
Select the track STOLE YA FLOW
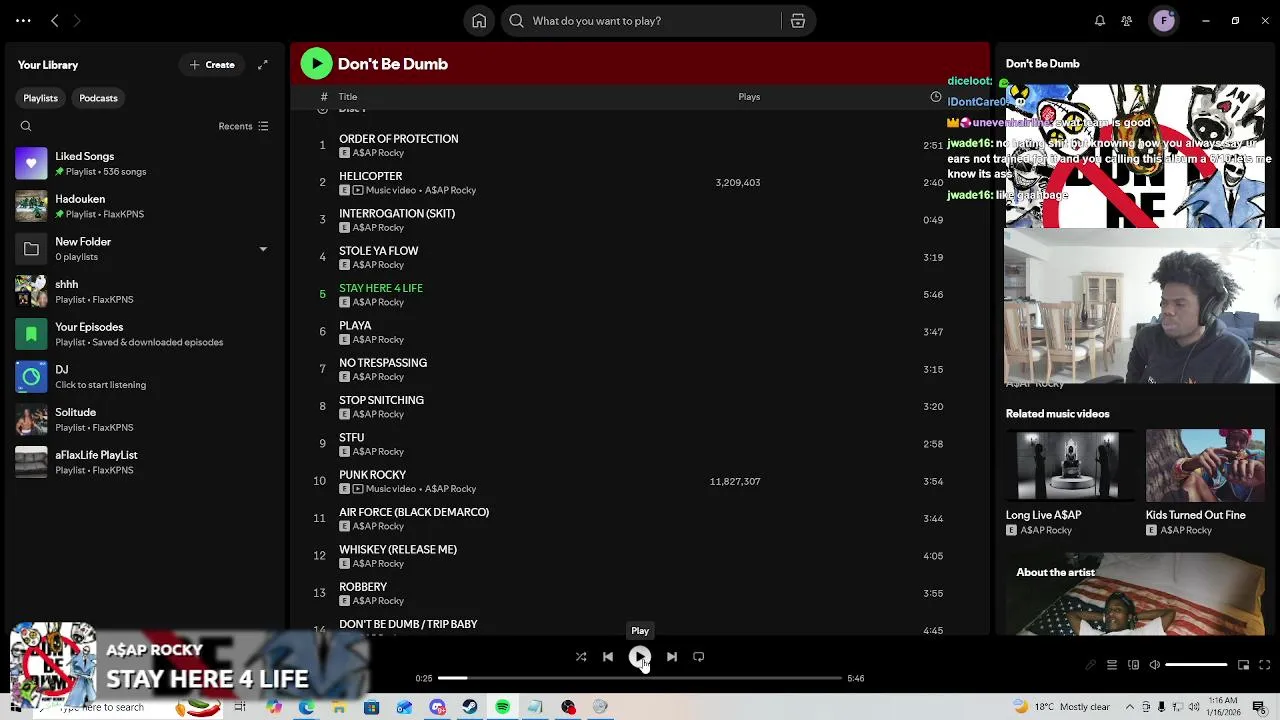click(x=378, y=251)
